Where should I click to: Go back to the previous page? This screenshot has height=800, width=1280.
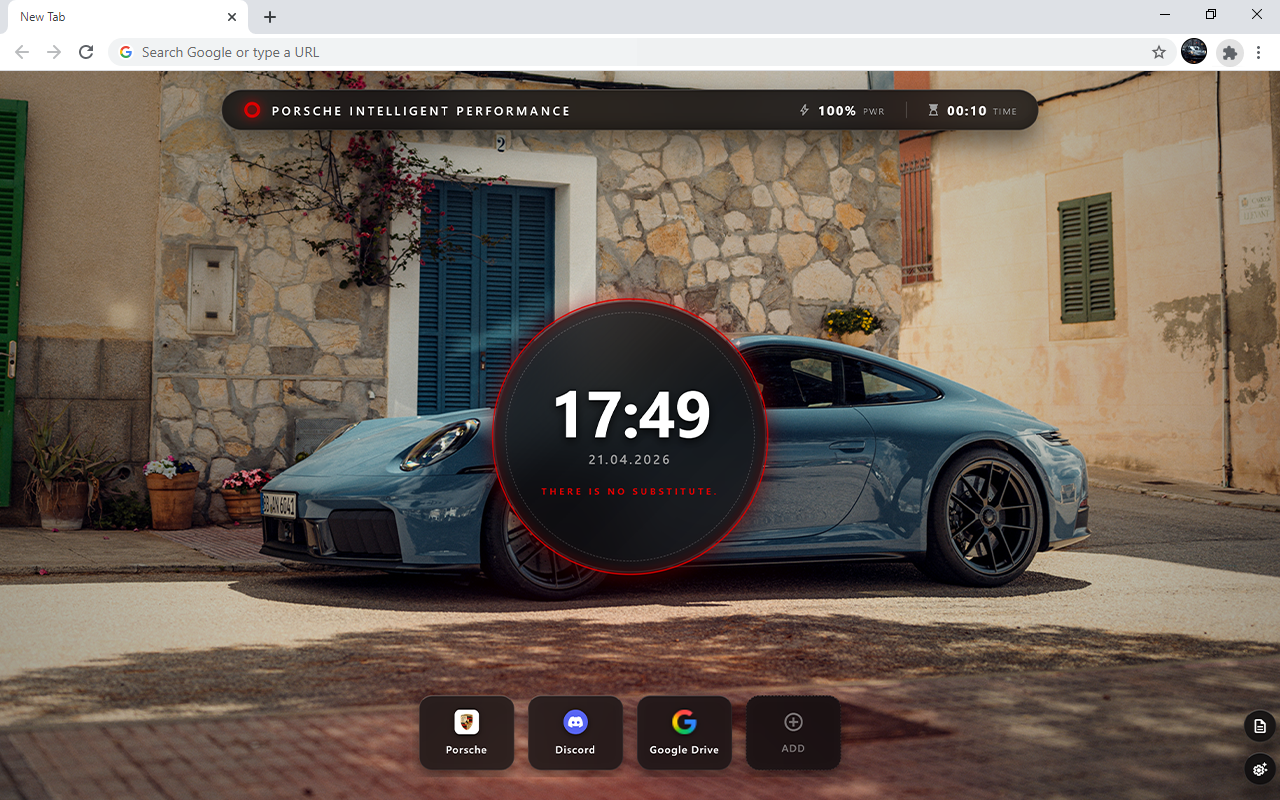pyautogui.click(x=22, y=52)
